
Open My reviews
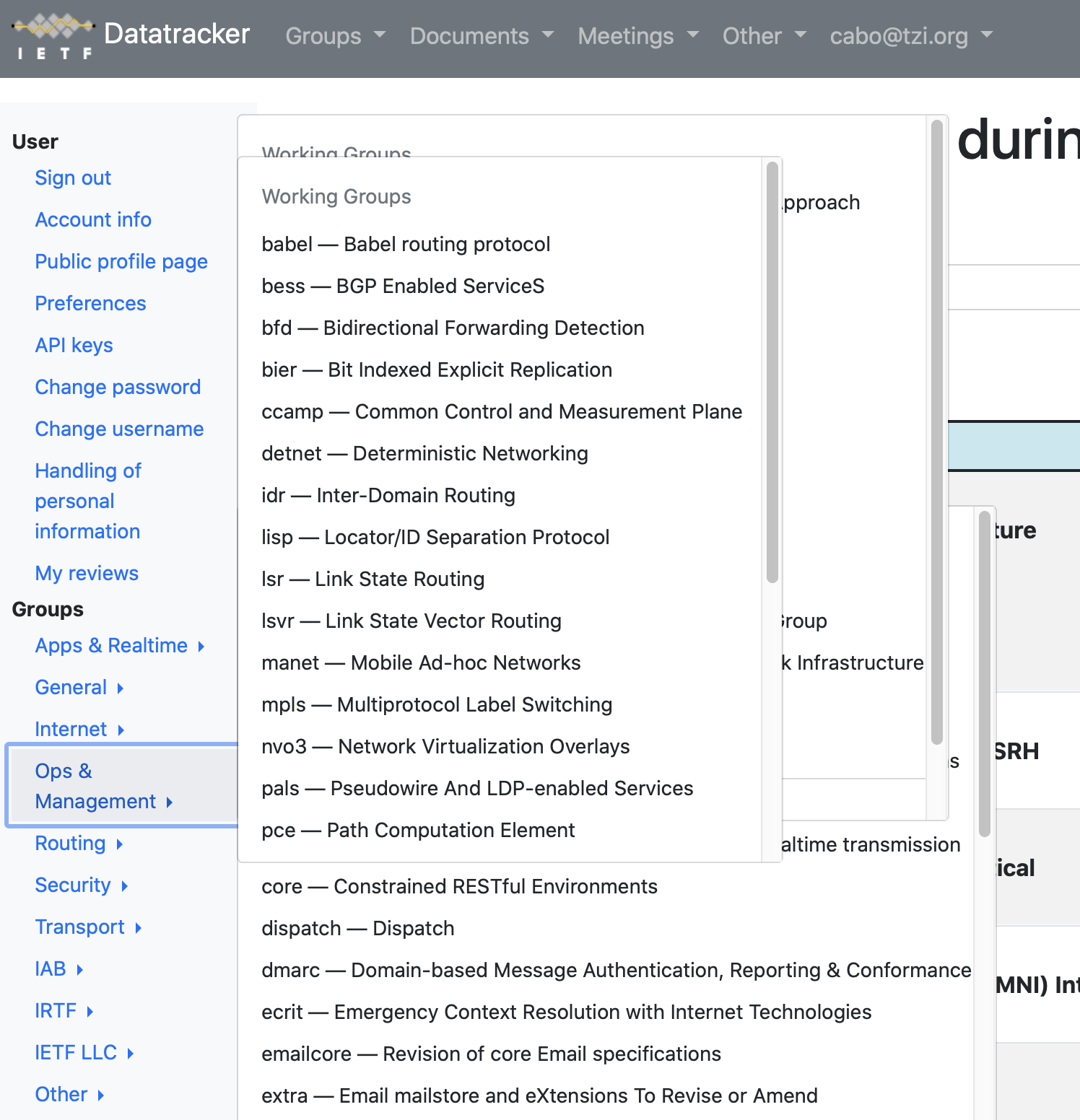coord(87,573)
